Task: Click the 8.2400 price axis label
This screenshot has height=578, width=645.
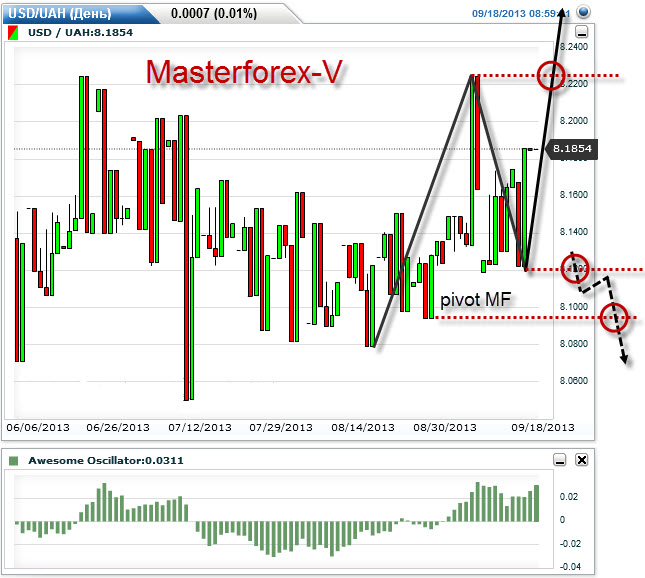Action: coord(574,46)
